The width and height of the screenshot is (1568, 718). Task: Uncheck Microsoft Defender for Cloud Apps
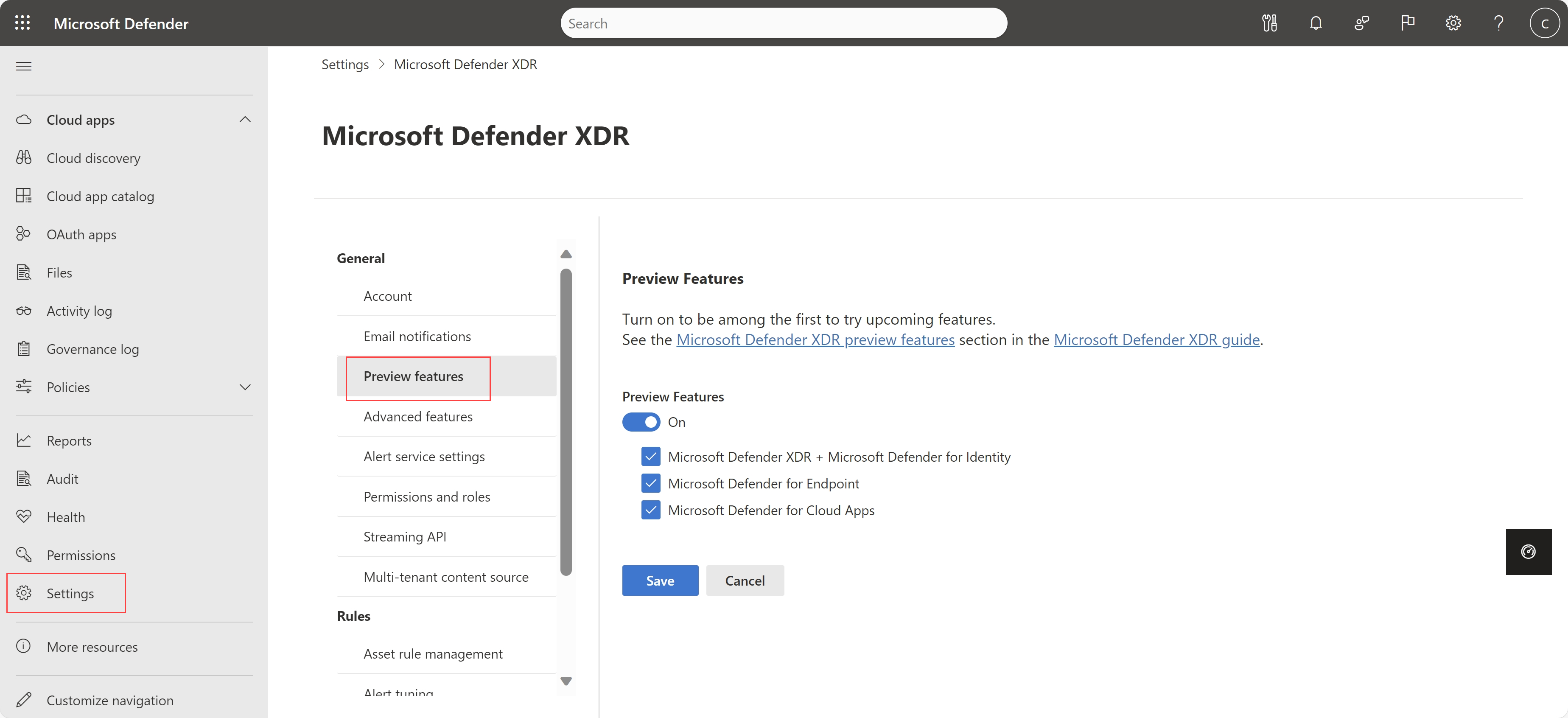pos(650,510)
